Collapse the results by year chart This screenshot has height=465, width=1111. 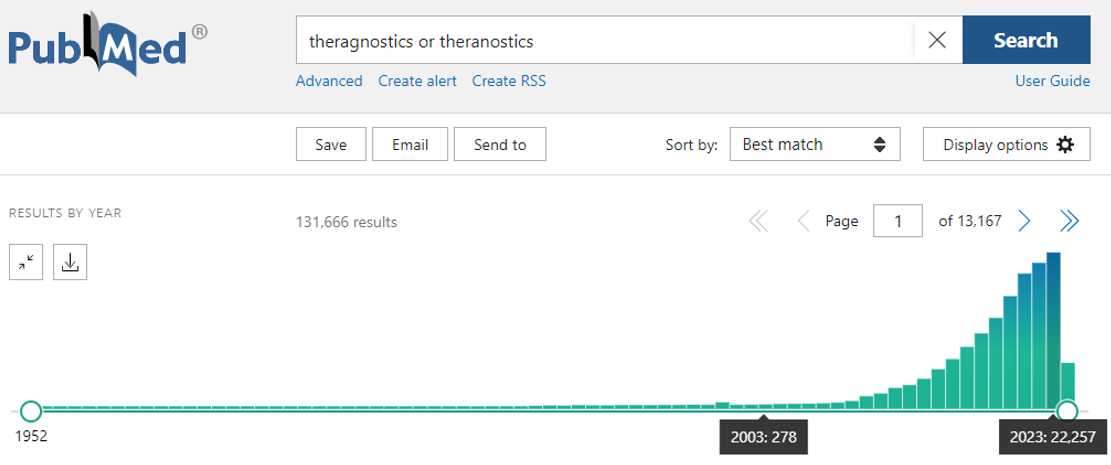click(x=26, y=262)
